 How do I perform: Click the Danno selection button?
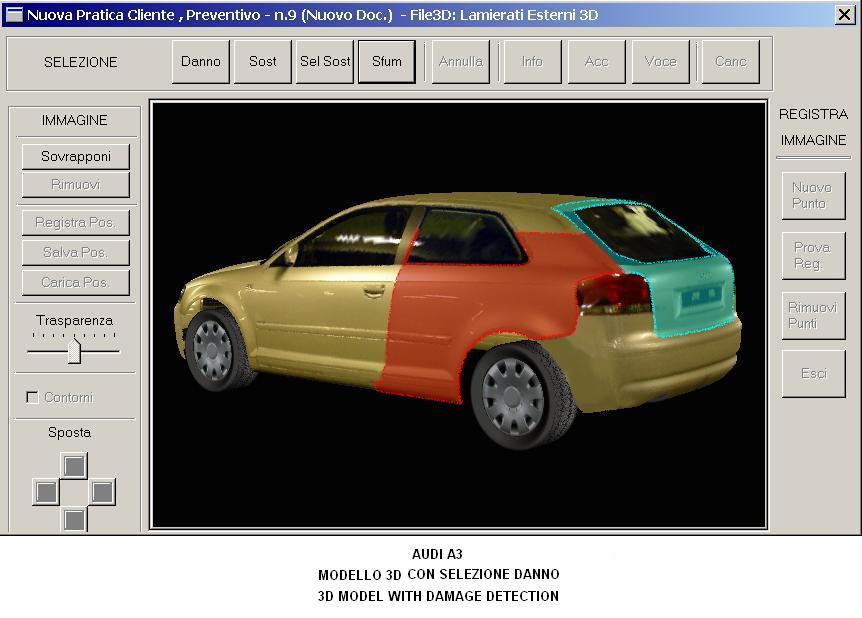201,62
